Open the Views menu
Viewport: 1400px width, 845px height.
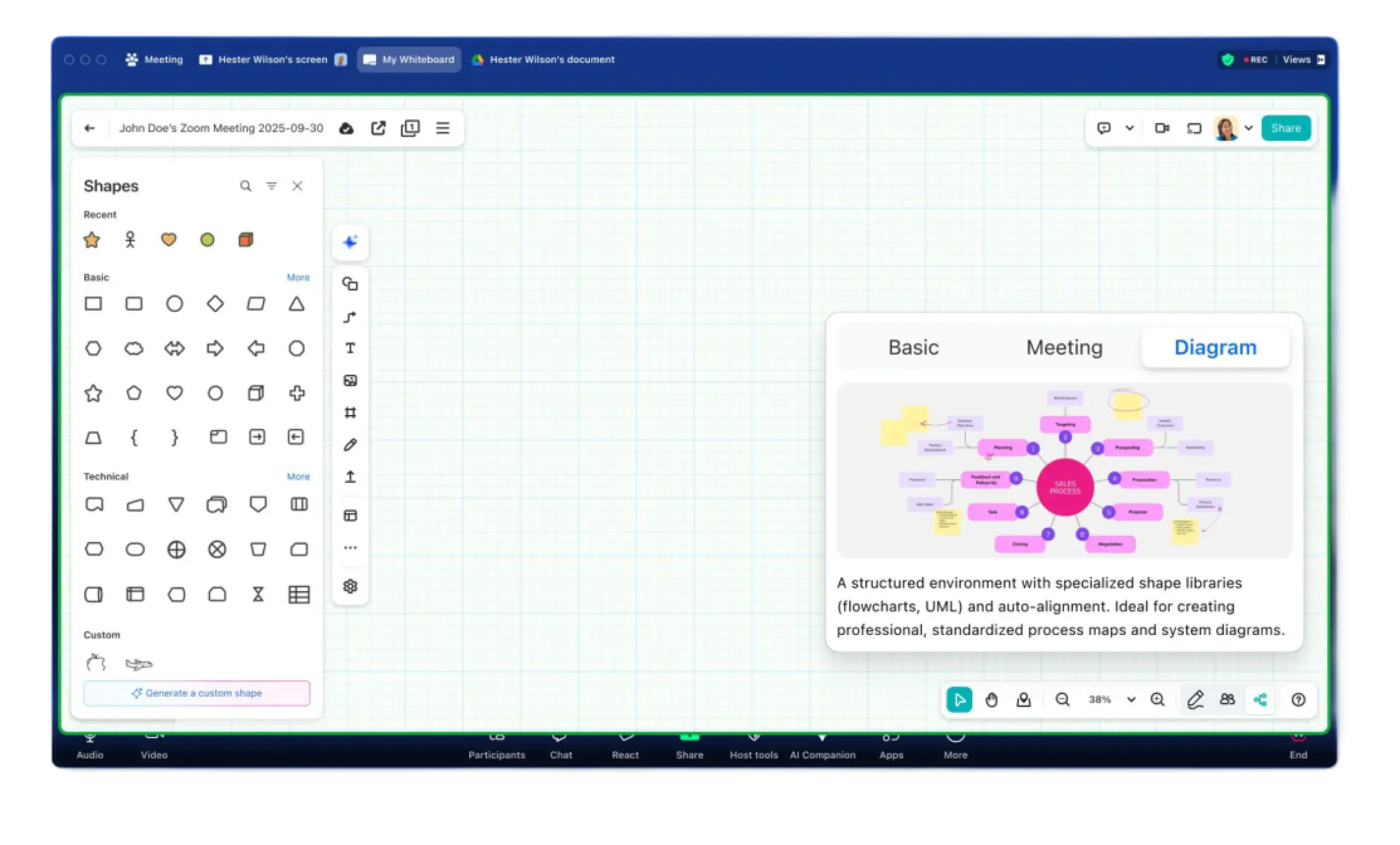(x=1303, y=59)
